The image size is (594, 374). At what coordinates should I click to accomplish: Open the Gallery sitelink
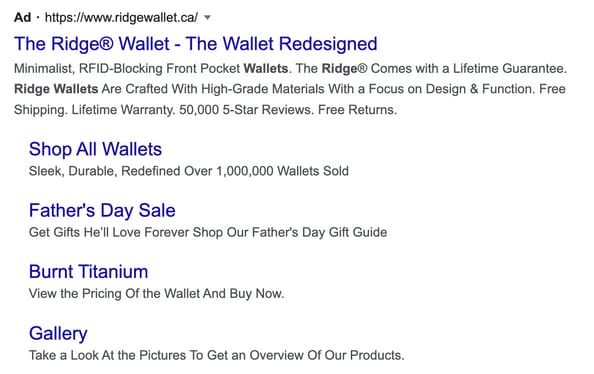pyautogui.click(x=58, y=333)
